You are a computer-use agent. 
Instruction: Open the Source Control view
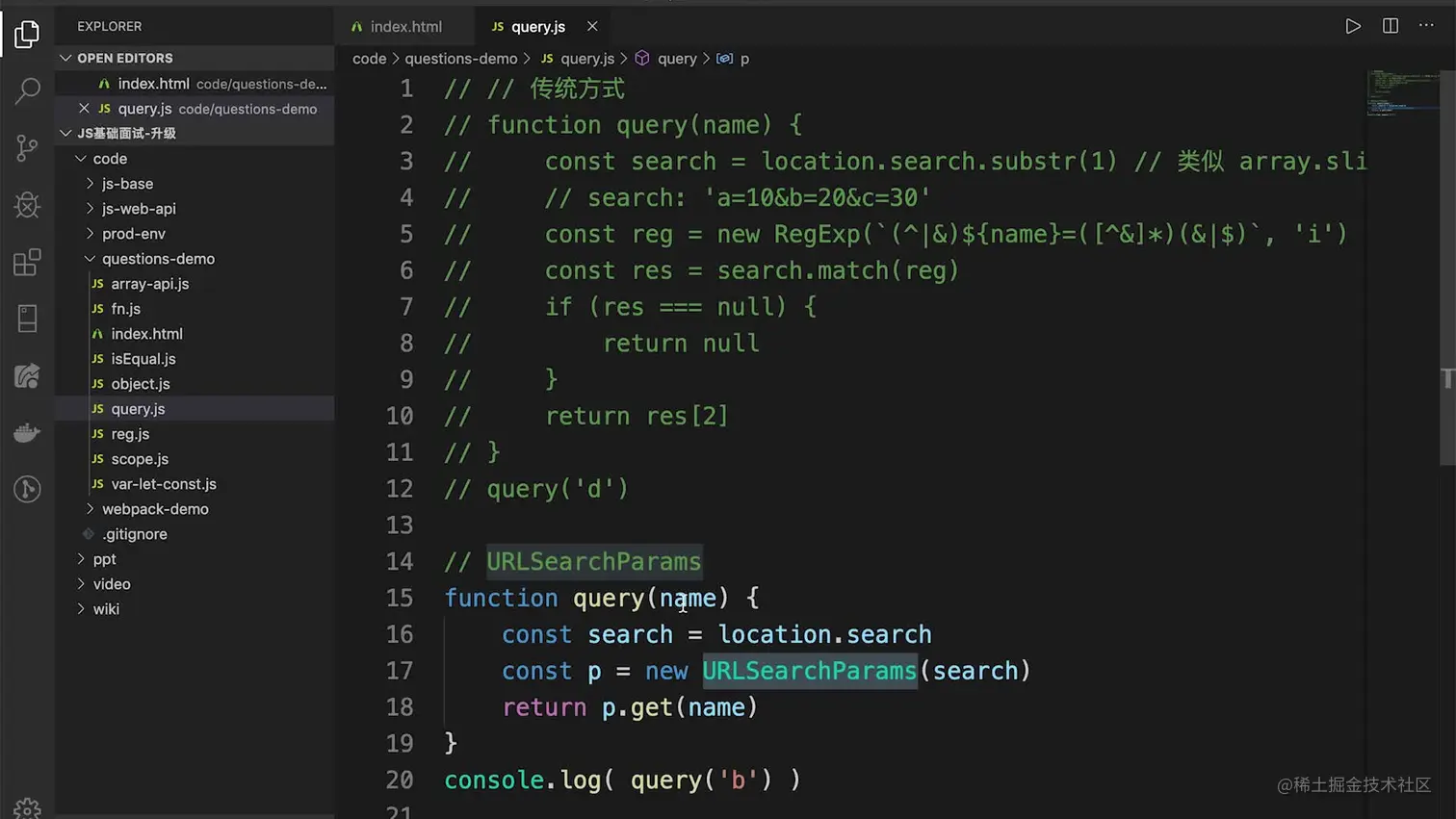pyautogui.click(x=27, y=147)
